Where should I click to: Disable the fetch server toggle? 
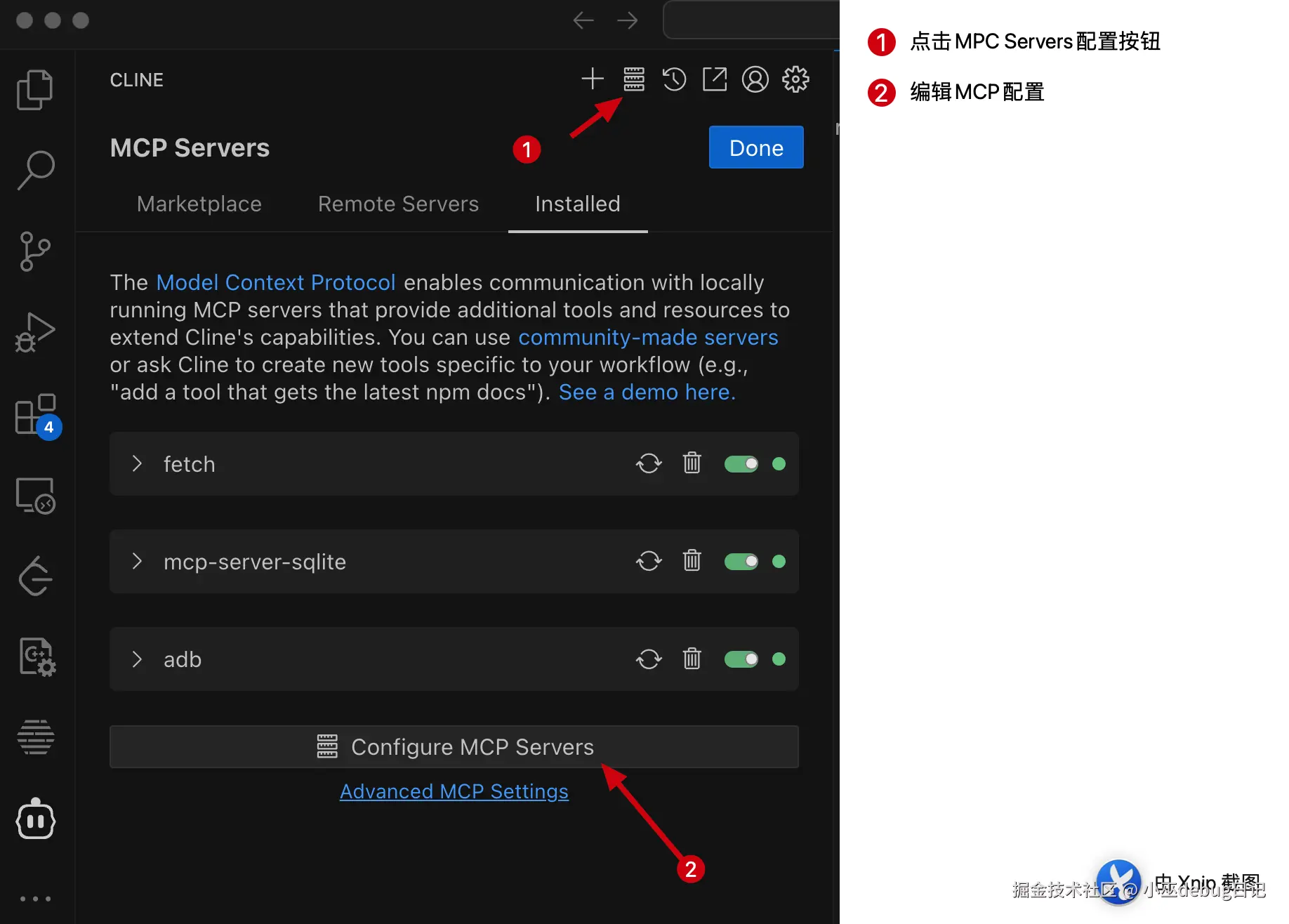coord(741,463)
